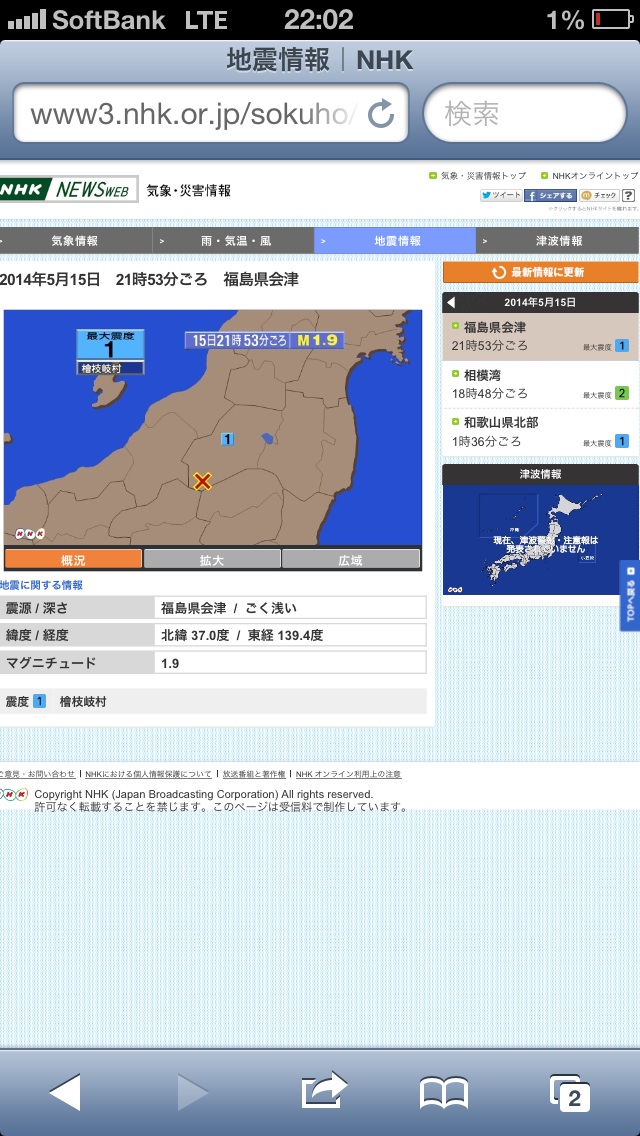
Task: Select the 広域 map view tab
Action: (x=351, y=559)
